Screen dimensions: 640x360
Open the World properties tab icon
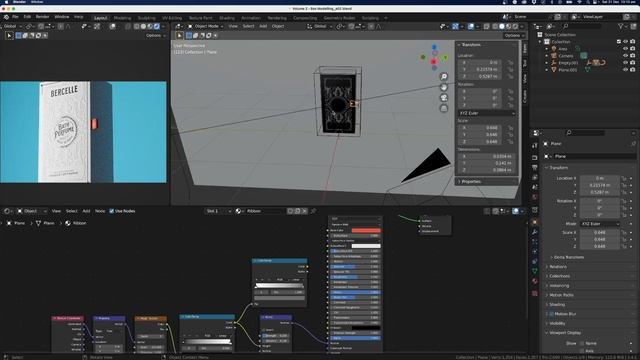pos(535,198)
